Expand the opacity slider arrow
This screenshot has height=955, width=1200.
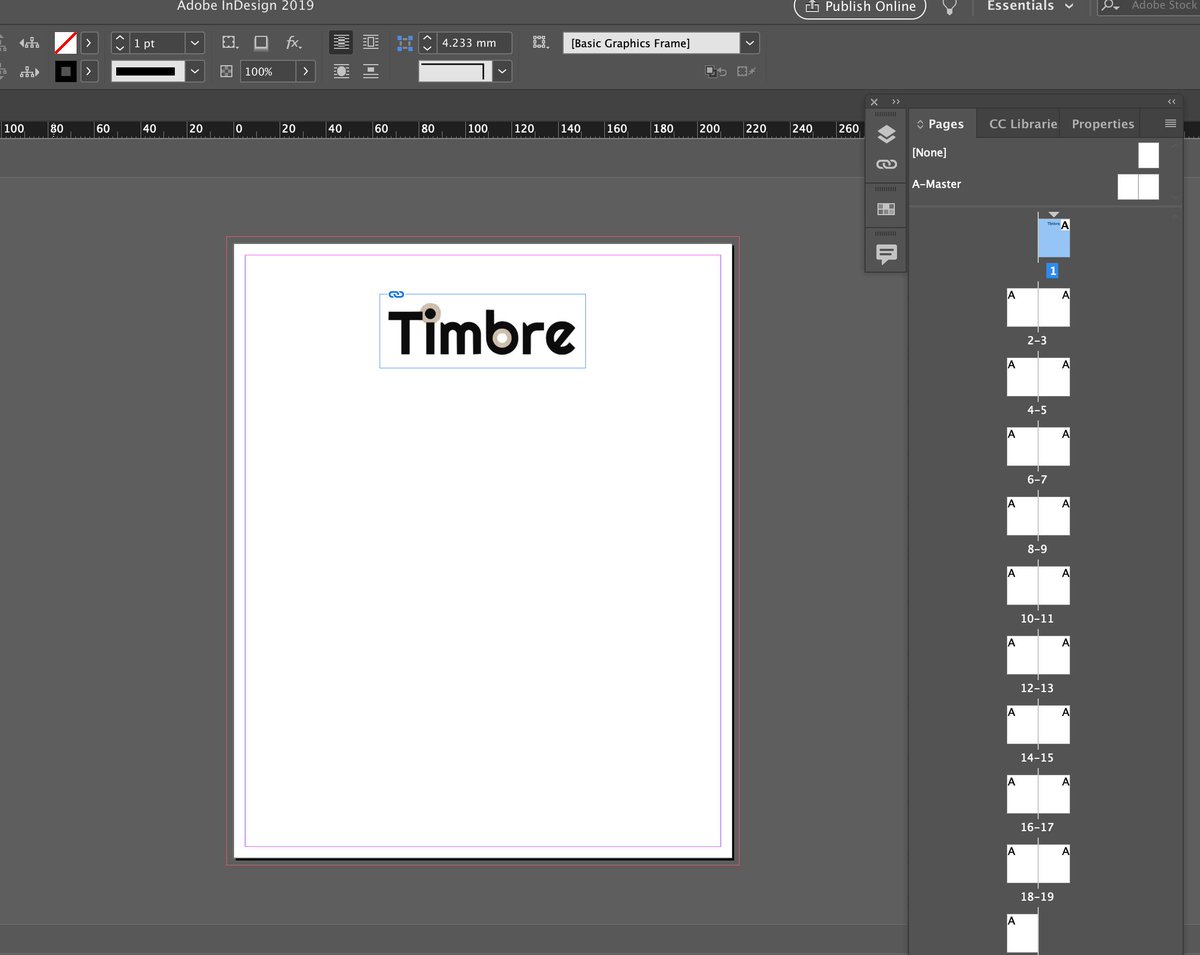(x=306, y=71)
